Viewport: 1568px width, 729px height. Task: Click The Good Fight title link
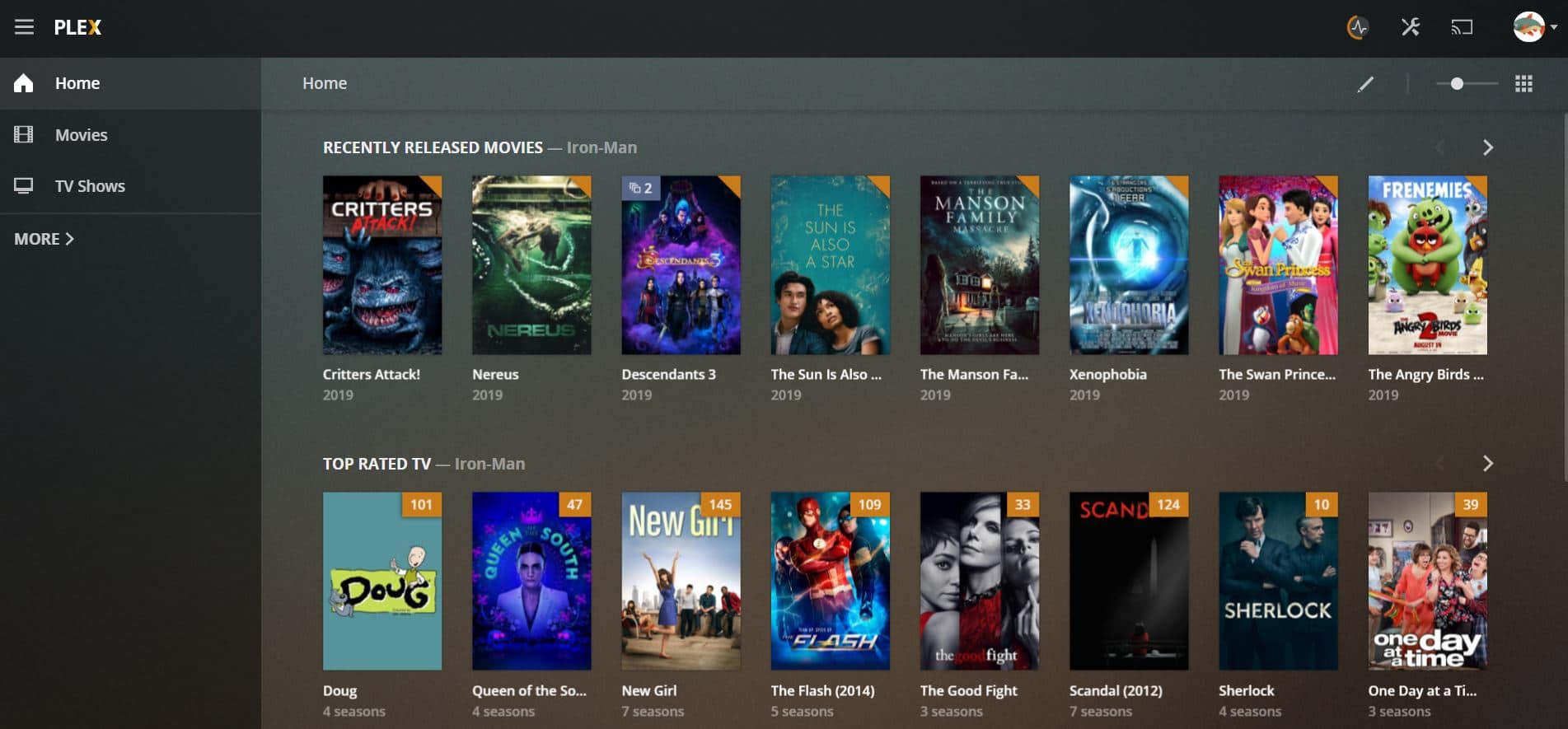[968, 690]
